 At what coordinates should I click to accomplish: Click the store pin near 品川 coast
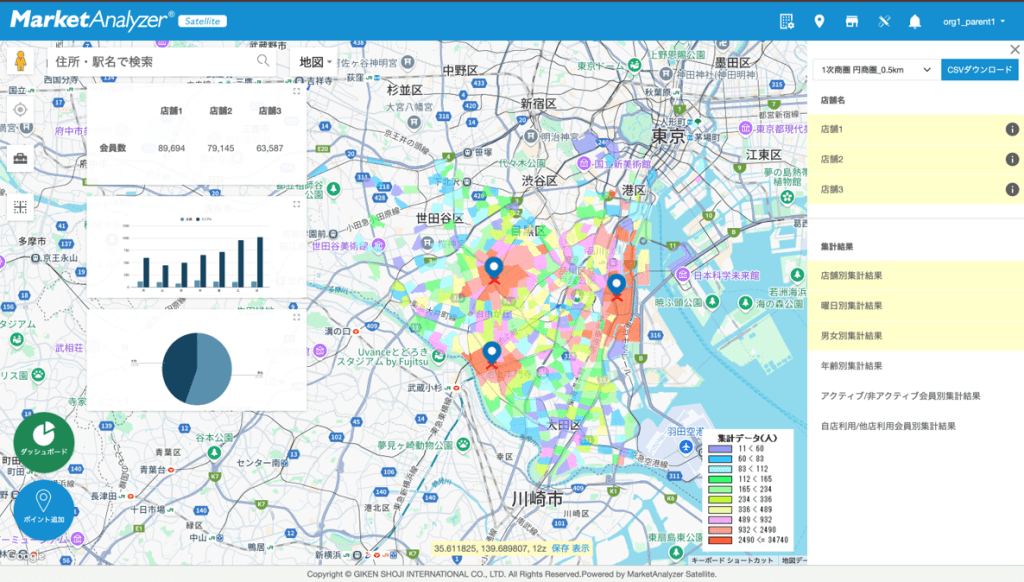(616, 285)
